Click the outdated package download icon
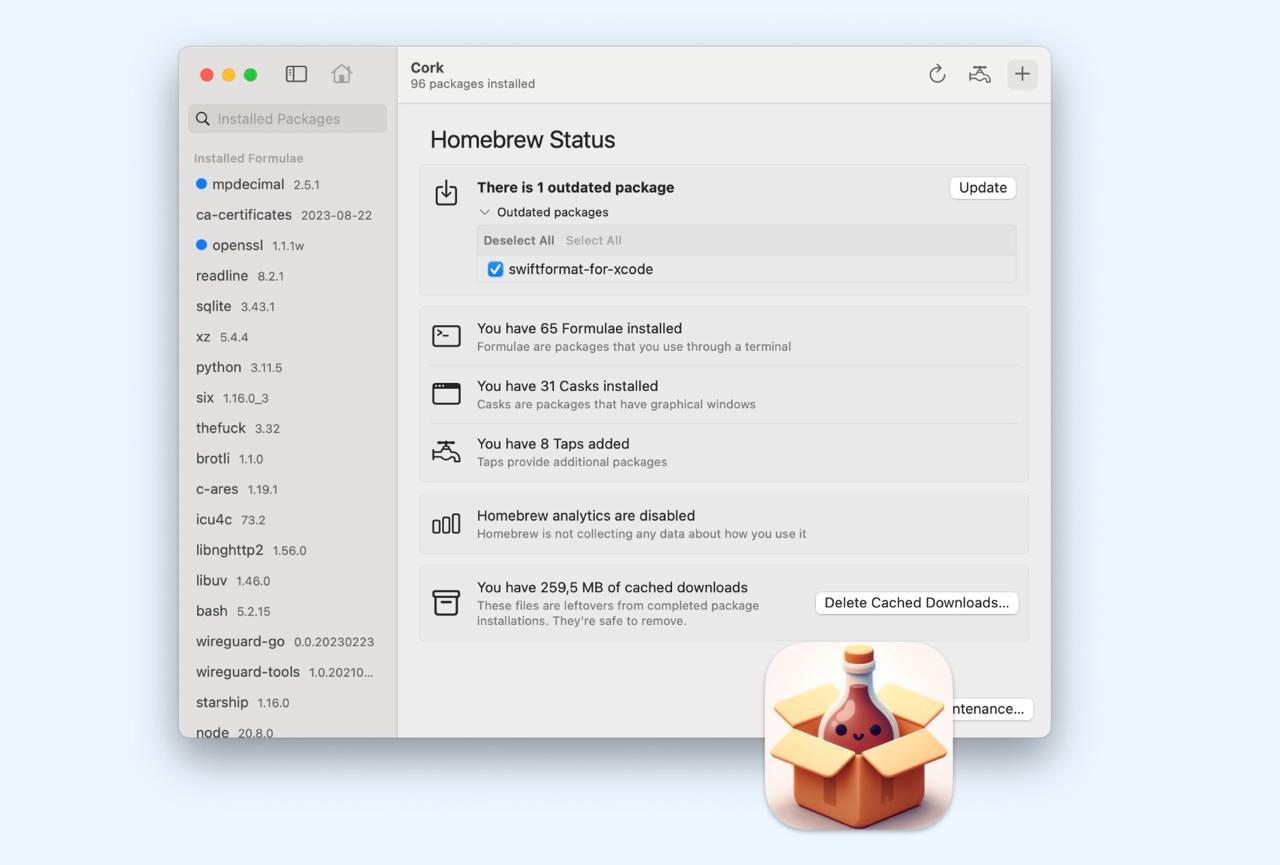1280x865 pixels. tap(446, 193)
